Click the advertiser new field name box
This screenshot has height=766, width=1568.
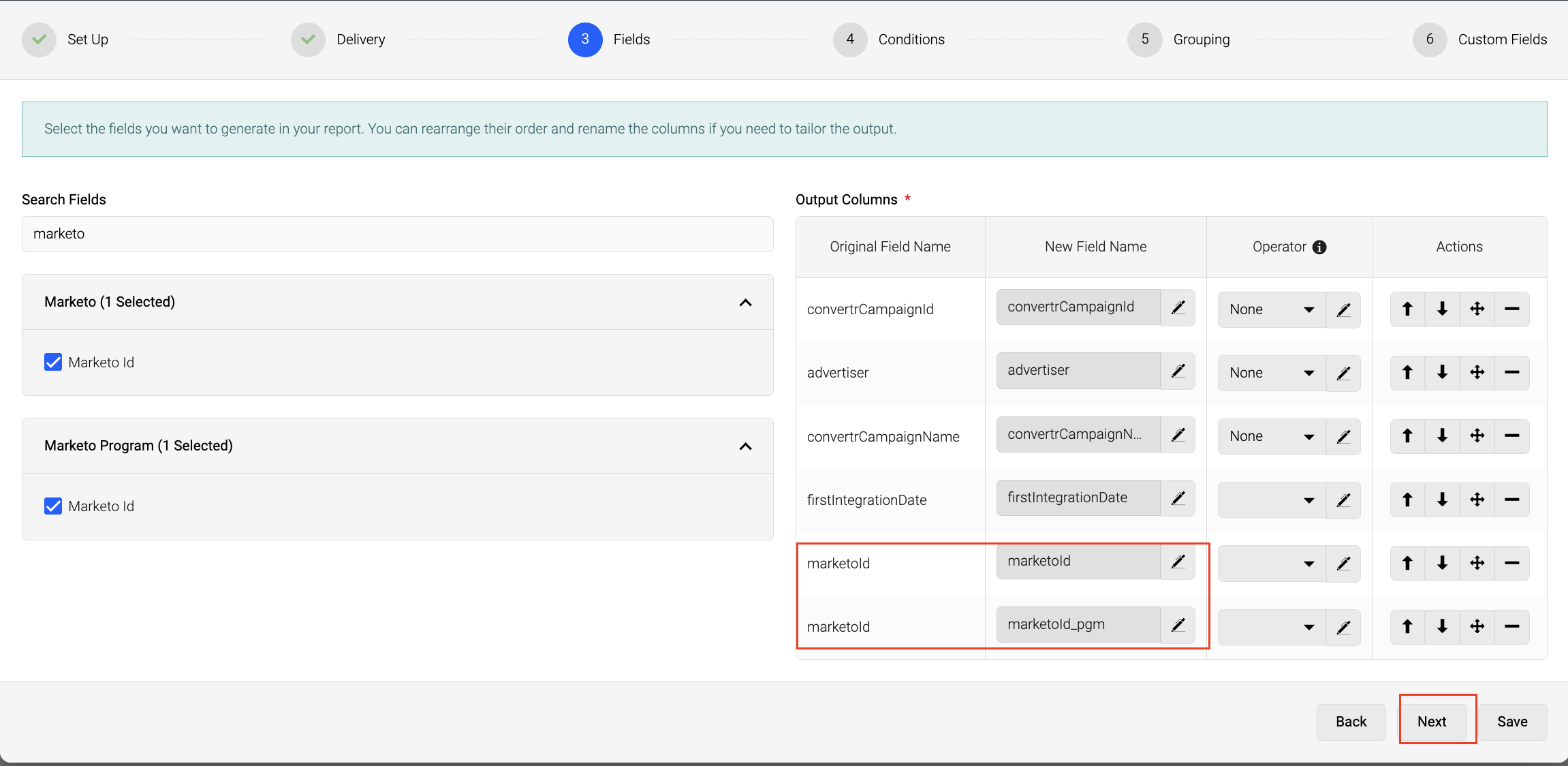point(1078,371)
